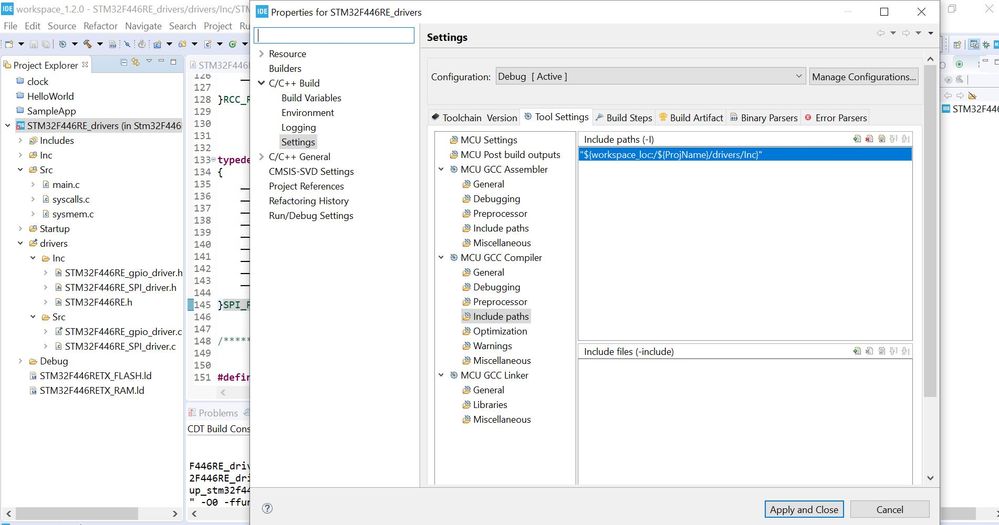Switch to the Toolchain Version tab
The width and height of the screenshot is (999, 525).
pyautogui.click(x=474, y=117)
